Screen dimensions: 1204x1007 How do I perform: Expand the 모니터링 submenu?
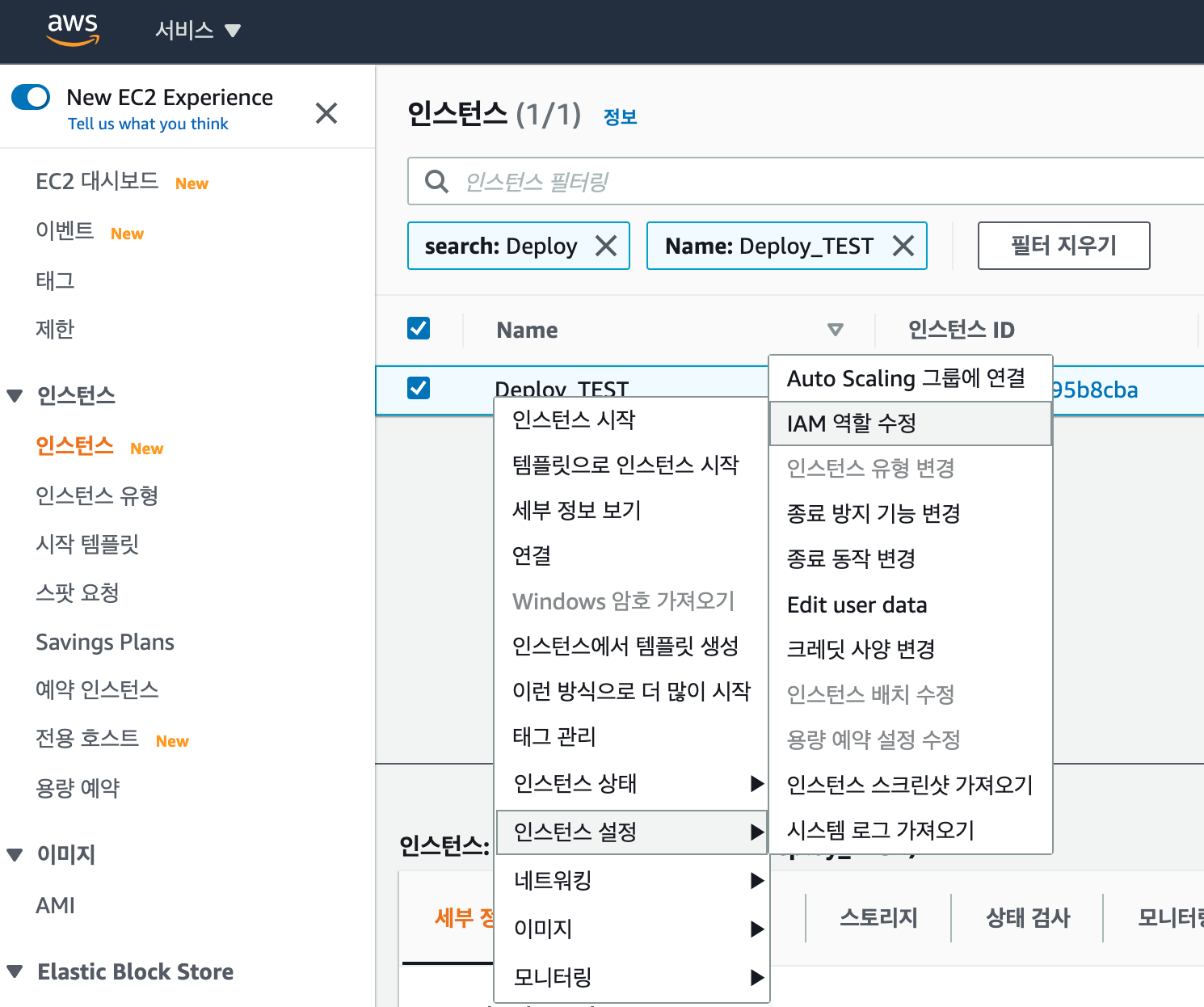(x=631, y=977)
